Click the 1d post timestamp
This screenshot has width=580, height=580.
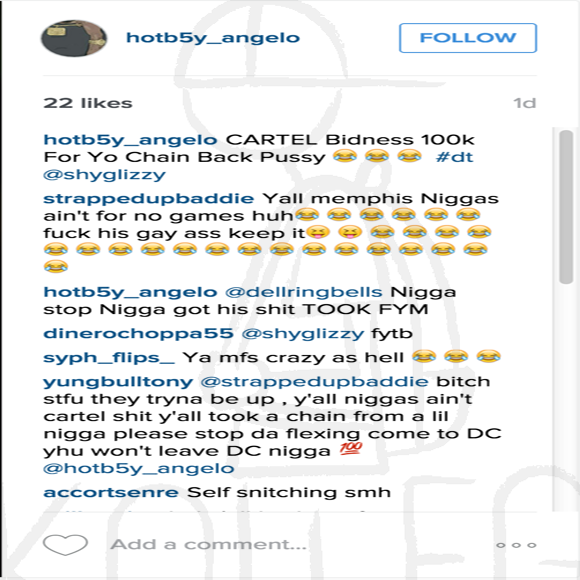525,103
